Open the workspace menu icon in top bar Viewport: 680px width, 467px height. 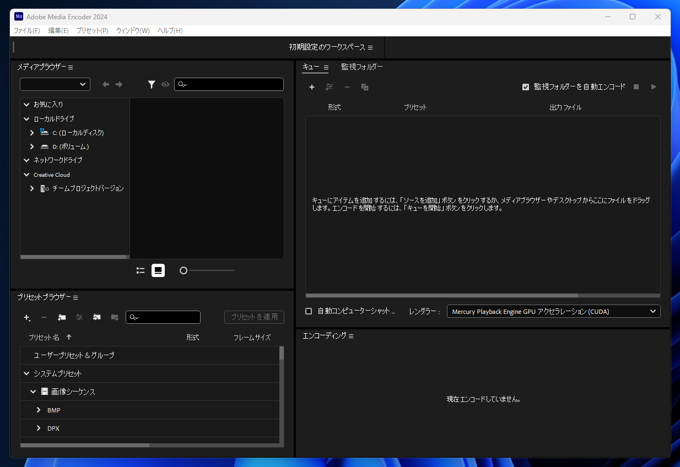370,47
